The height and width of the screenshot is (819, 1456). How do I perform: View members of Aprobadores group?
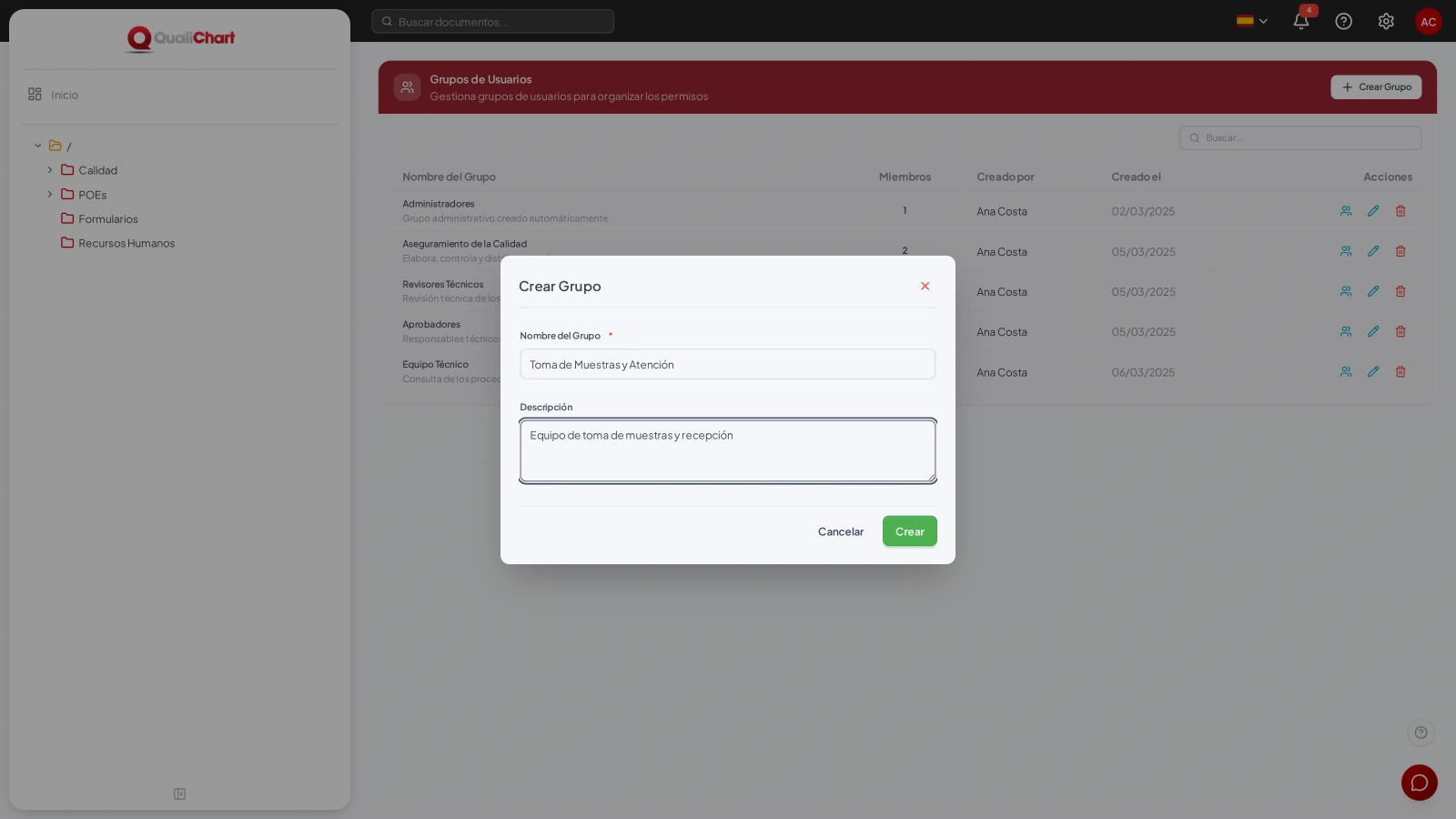point(1346,331)
